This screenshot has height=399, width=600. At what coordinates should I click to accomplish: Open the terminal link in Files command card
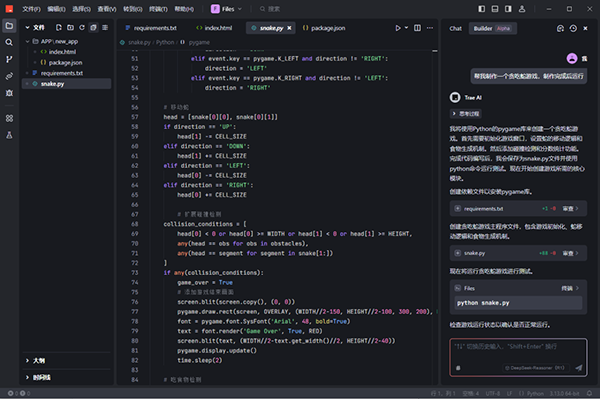click(570, 288)
